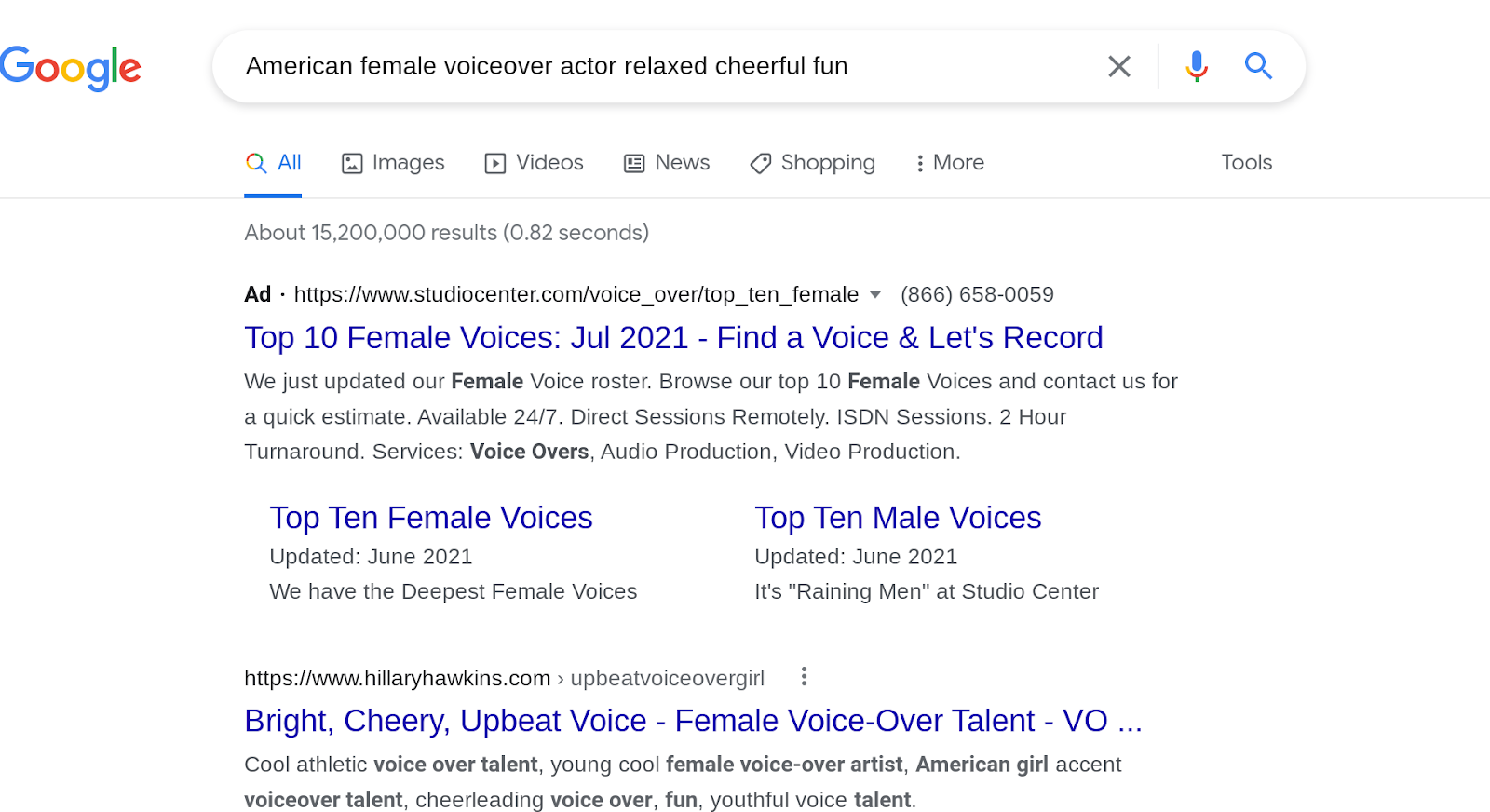Click the studiocenter.com ad URL

click(x=576, y=295)
